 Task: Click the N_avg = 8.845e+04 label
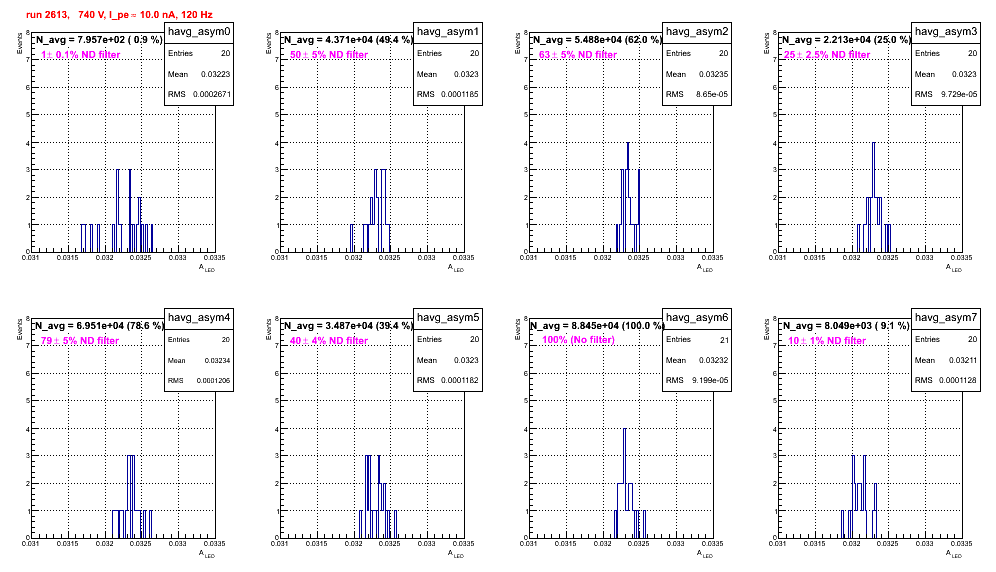[597, 325]
